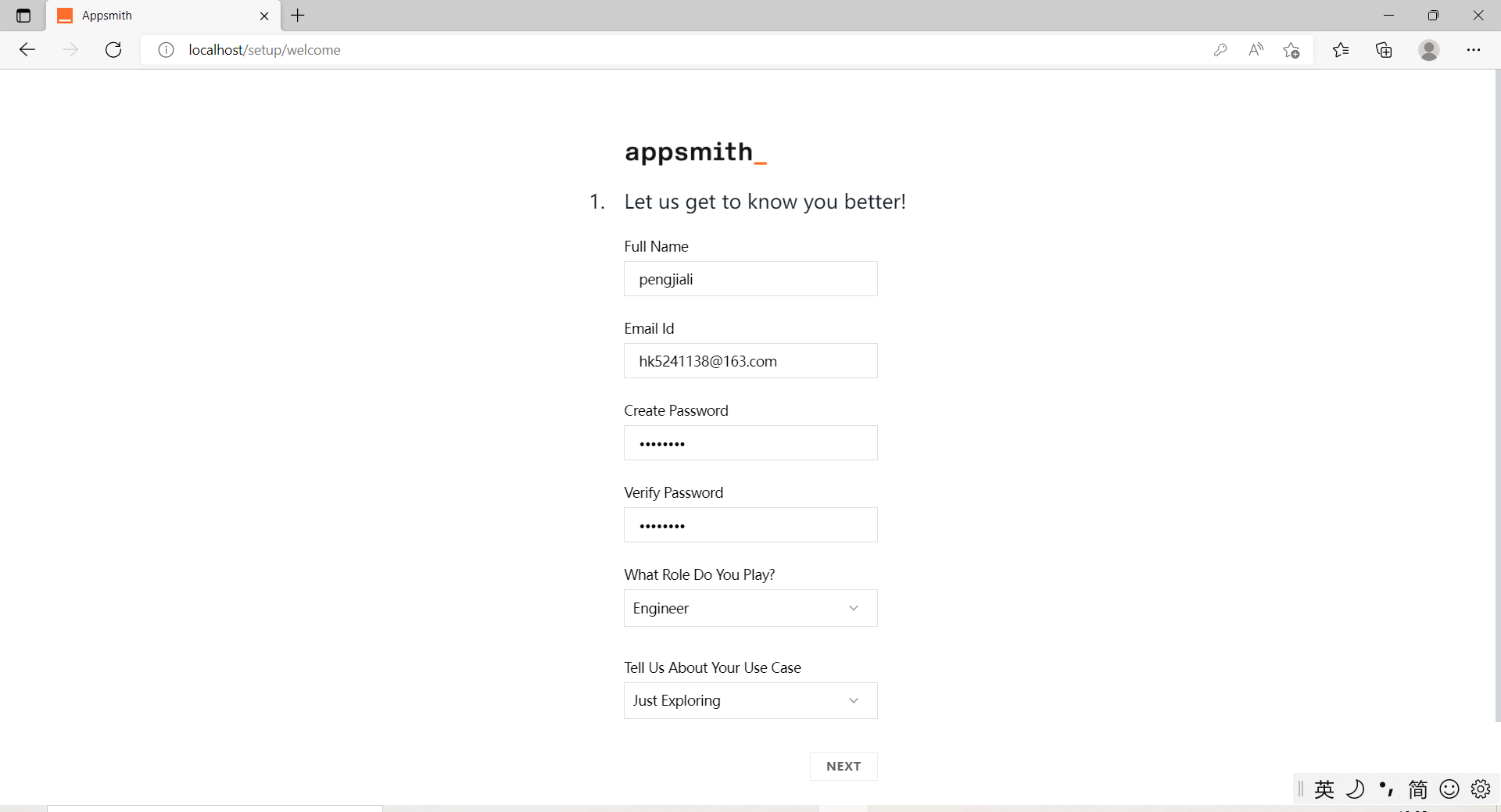Viewport: 1501px width, 812px height.
Task: Focus the Full Name input field
Action: click(x=750, y=279)
